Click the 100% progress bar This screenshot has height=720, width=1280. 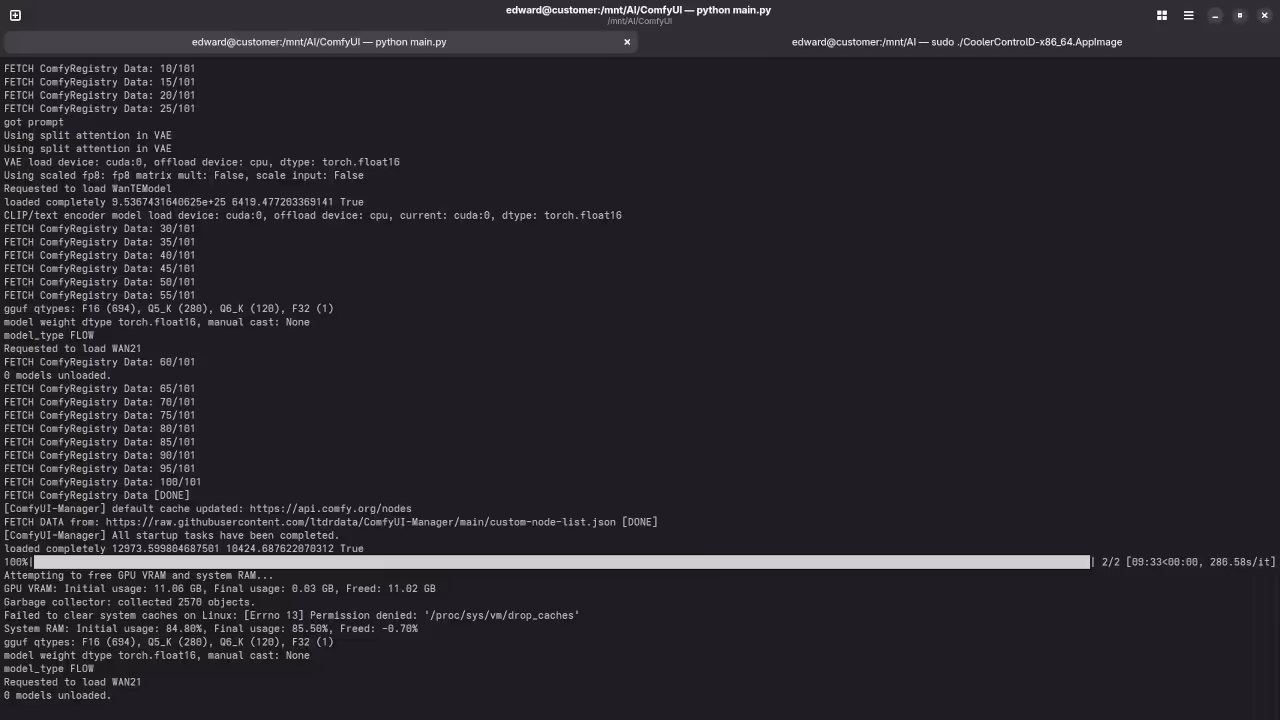pyautogui.click(x=560, y=563)
